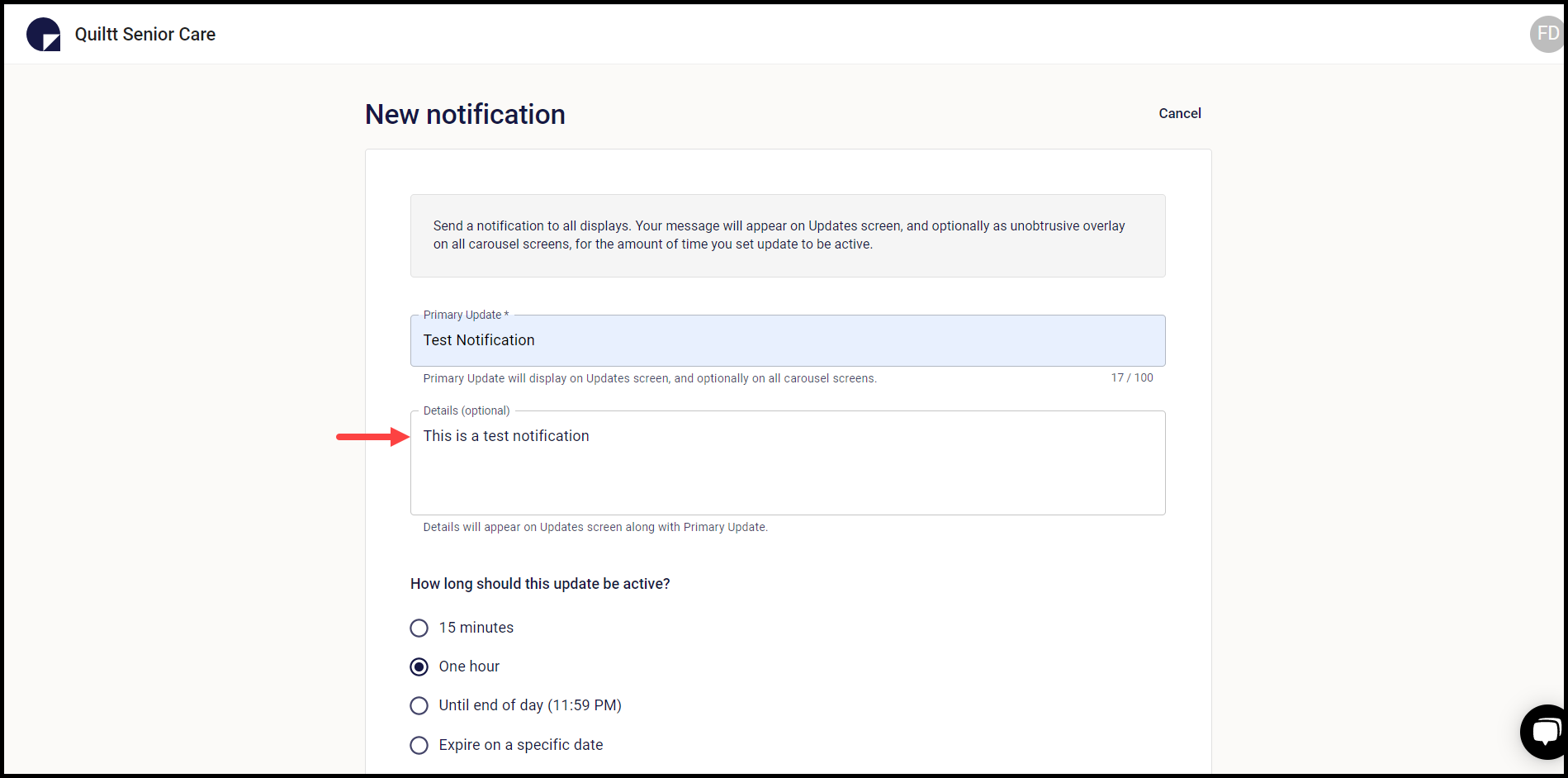The width and height of the screenshot is (1568, 778).
Task: Click the 17 / 100 character counter
Action: point(1131,377)
